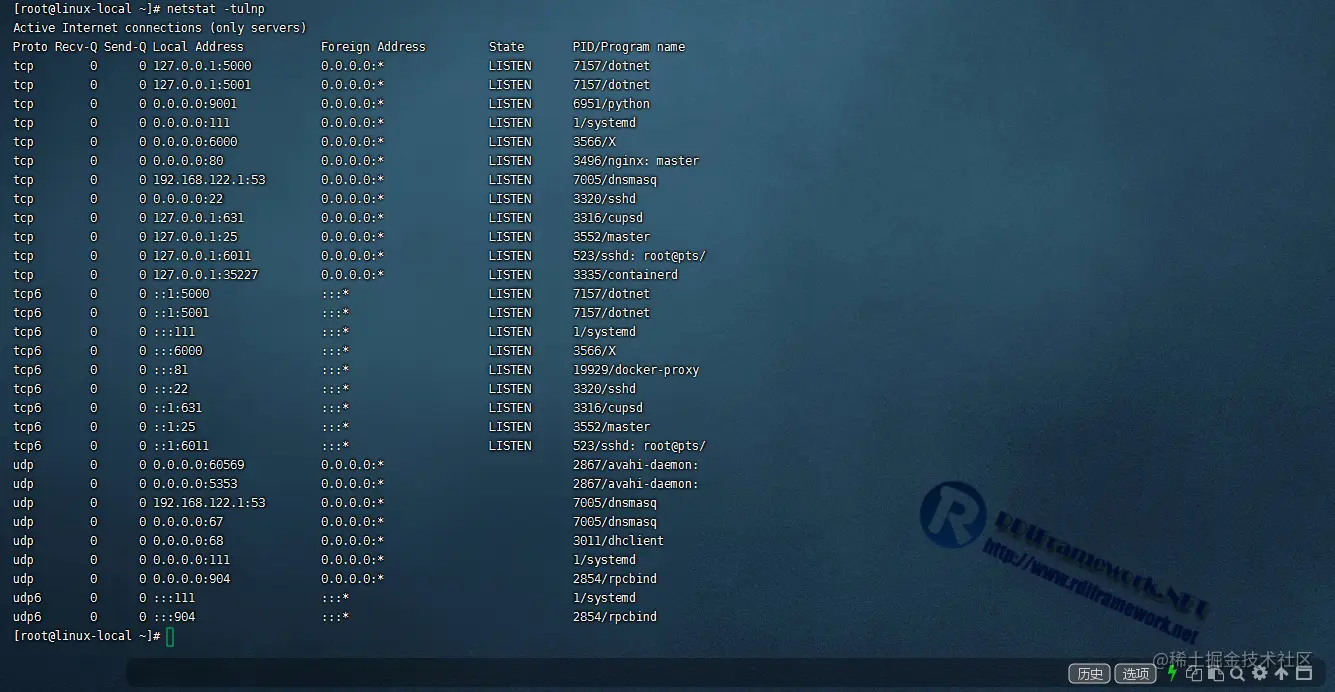Click the paste icon in bottom toolbar

coord(1216,673)
